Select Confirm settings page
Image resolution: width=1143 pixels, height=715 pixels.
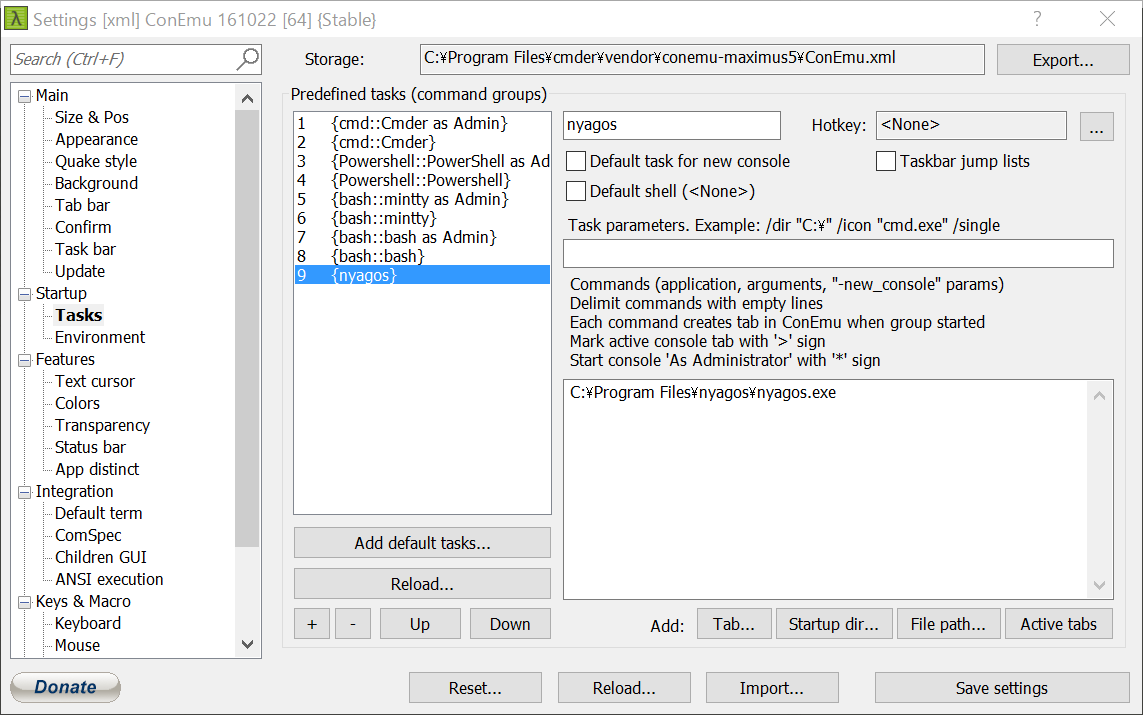pos(83,227)
